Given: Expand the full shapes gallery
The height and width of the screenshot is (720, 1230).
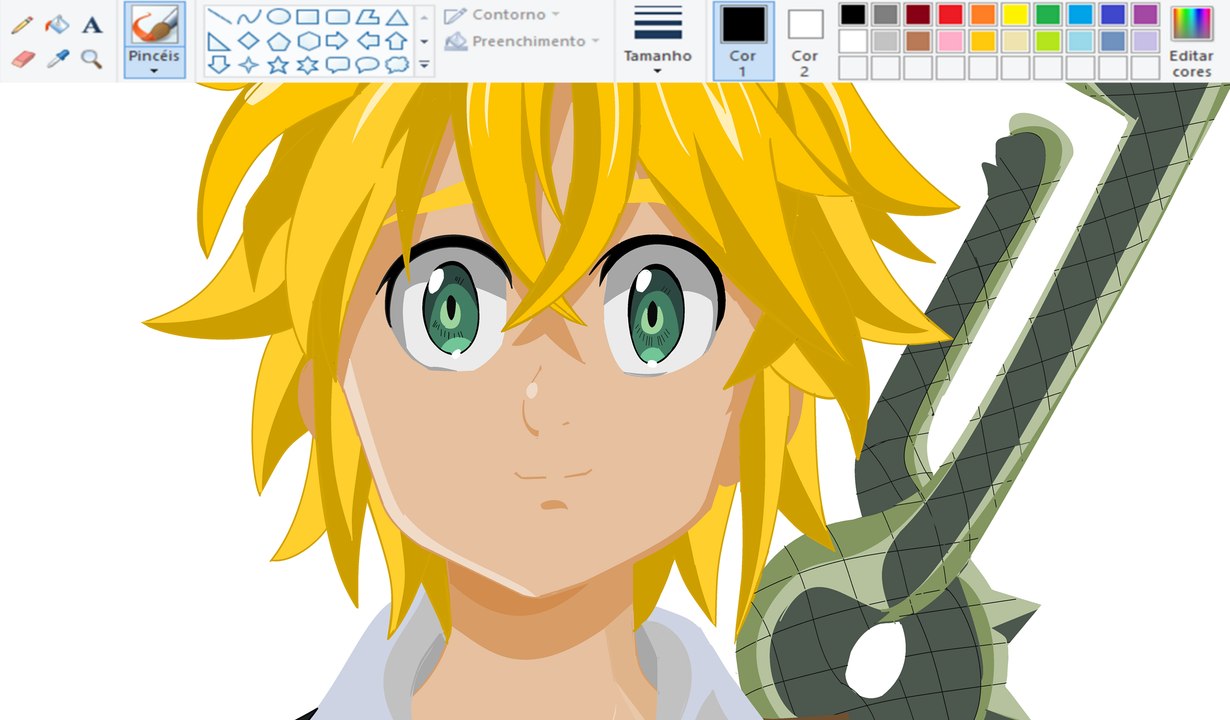Looking at the screenshot, I should [x=424, y=65].
